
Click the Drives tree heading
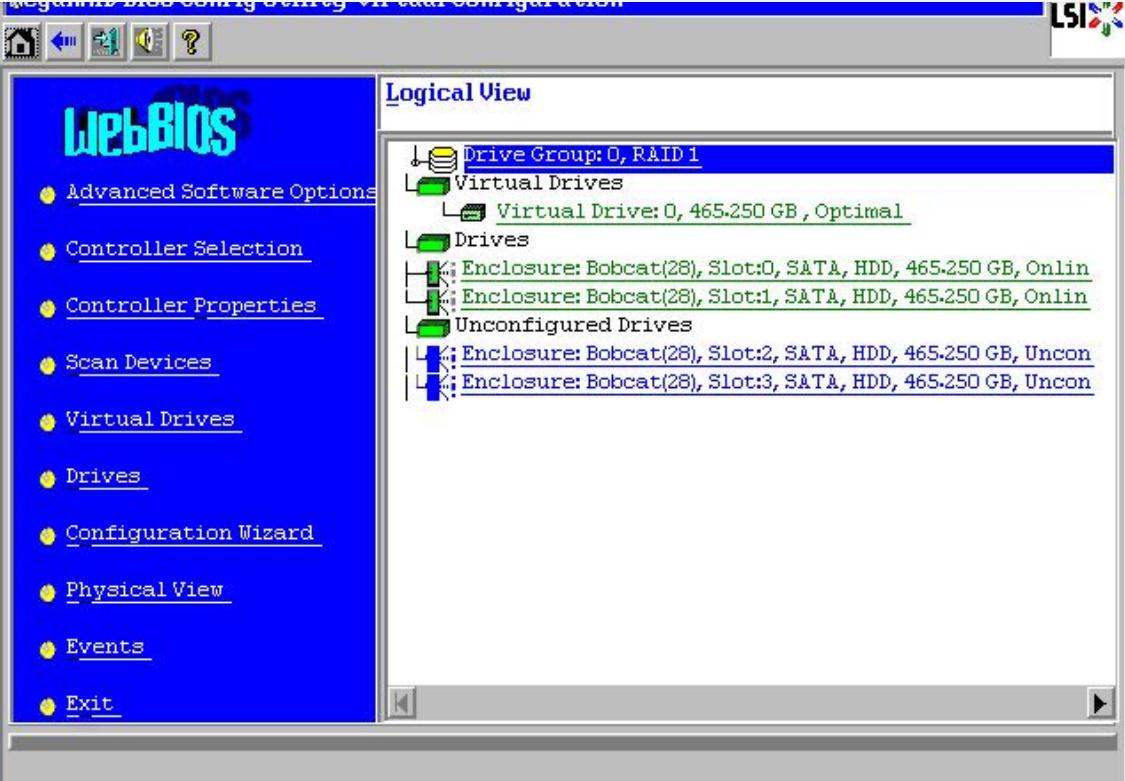pos(492,240)
